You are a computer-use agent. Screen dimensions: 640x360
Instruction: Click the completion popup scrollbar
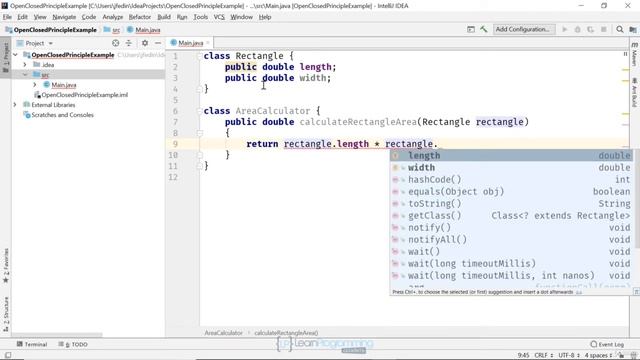click(x=636, y=200)
